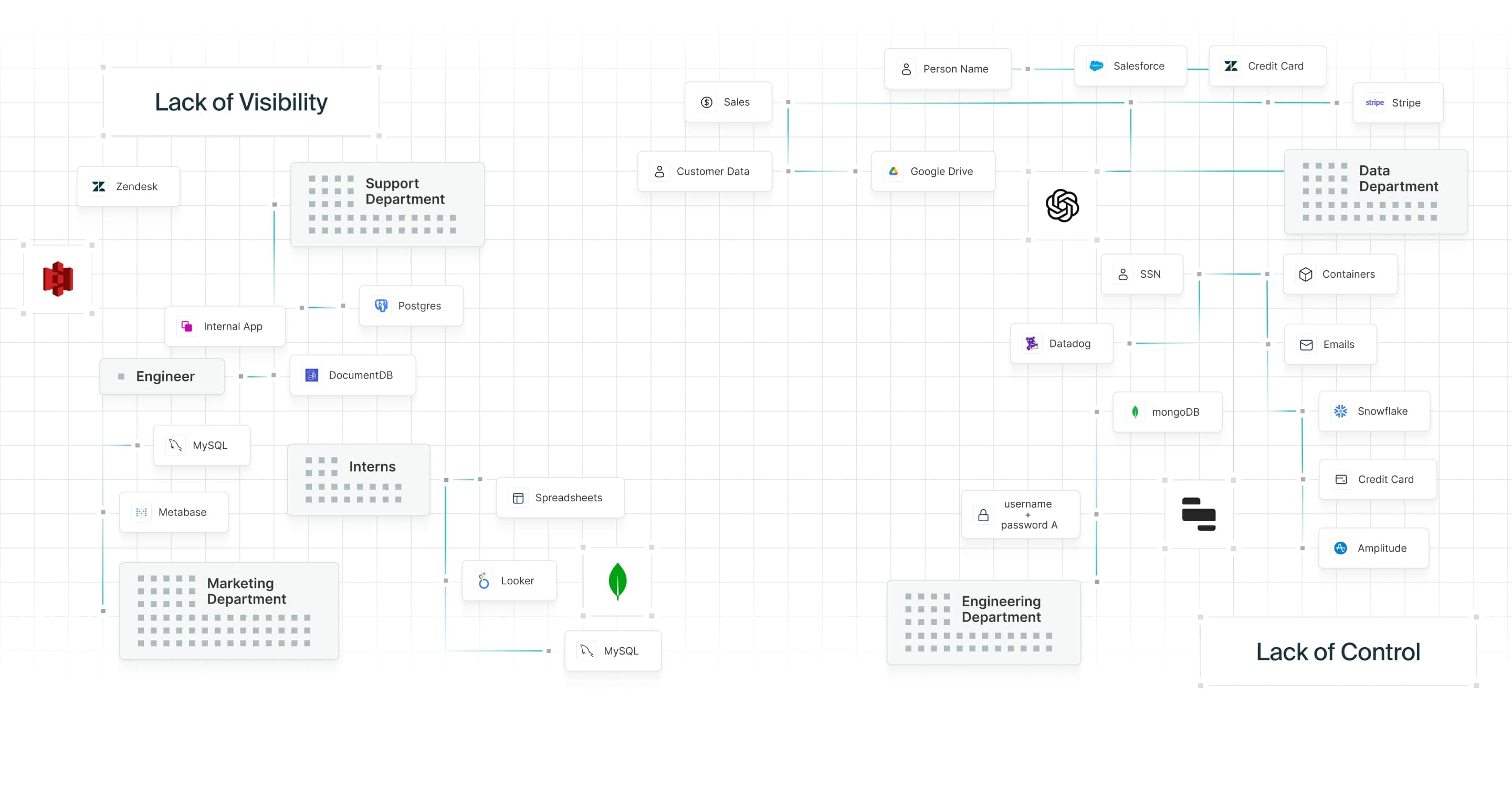Click the large green MongoDB leaf icon
The height and width of the screenshot is (802, 1512).
point(617,581)
